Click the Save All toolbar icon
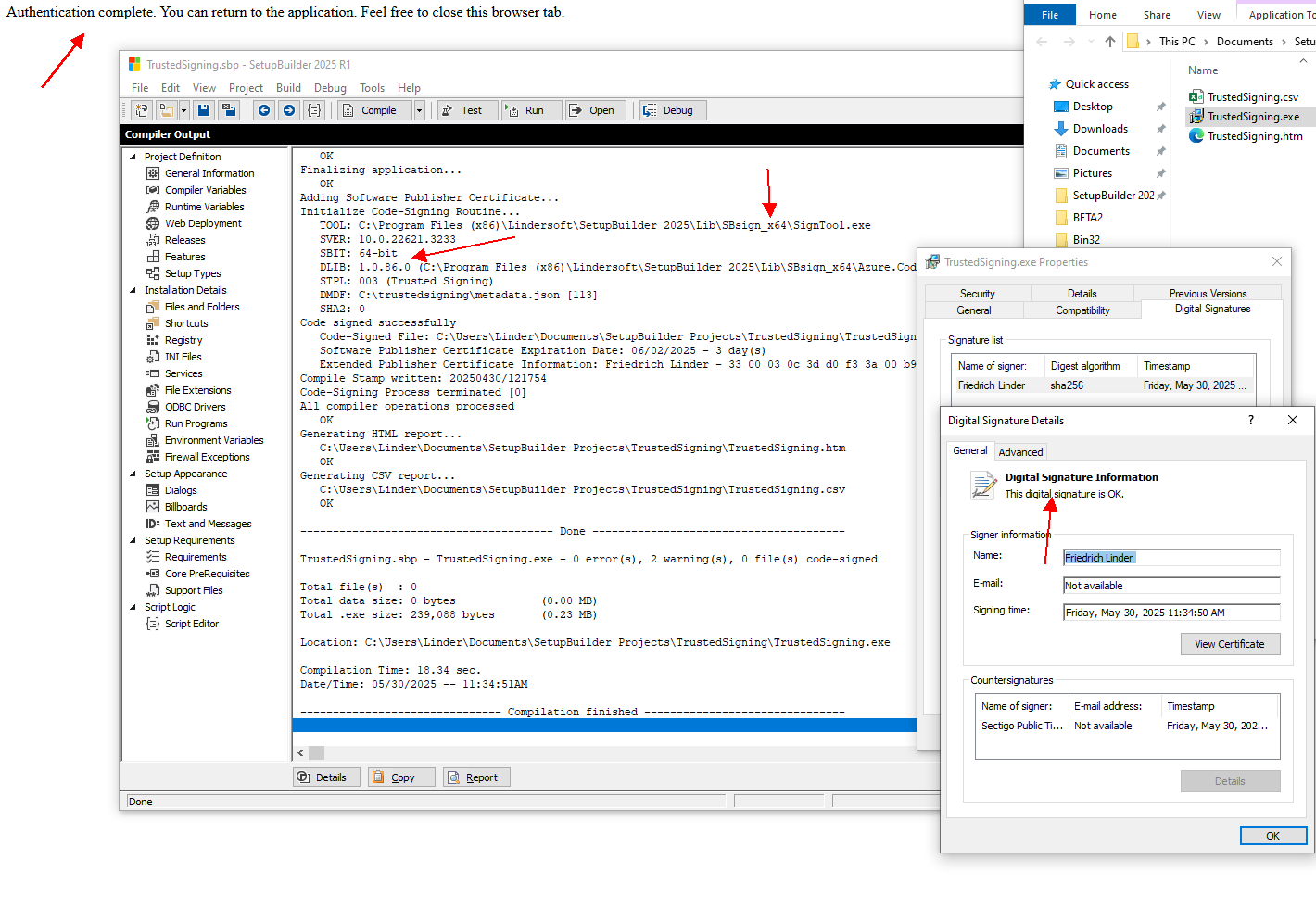This screenshot has height=910, width=1316. click(229, 110)
